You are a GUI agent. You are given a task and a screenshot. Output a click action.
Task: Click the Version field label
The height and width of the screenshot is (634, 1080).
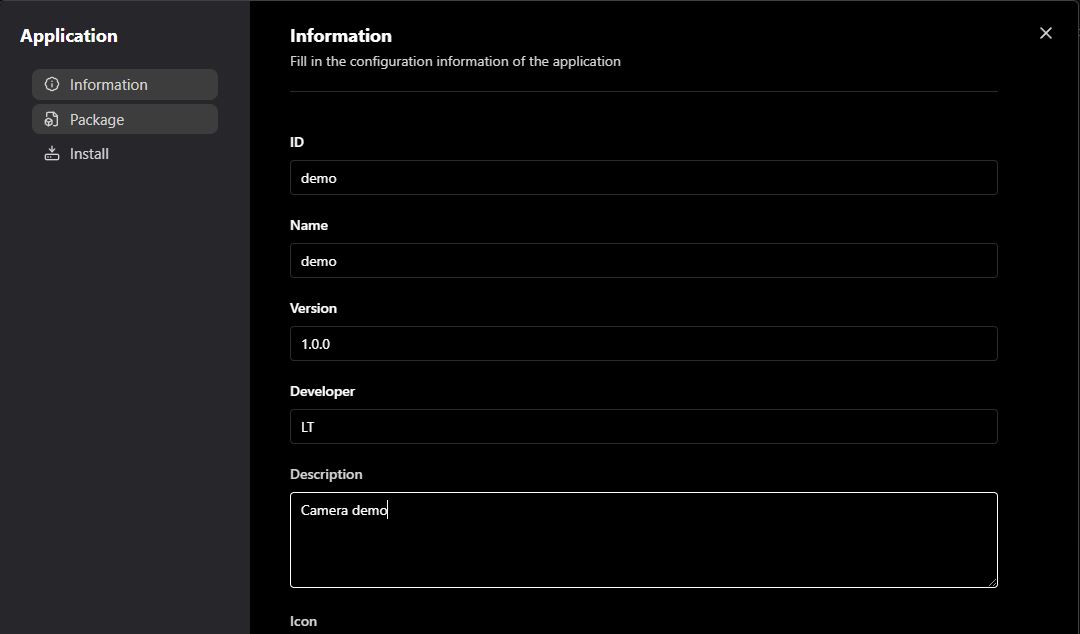pyautogui.click(x=313, y=308)
